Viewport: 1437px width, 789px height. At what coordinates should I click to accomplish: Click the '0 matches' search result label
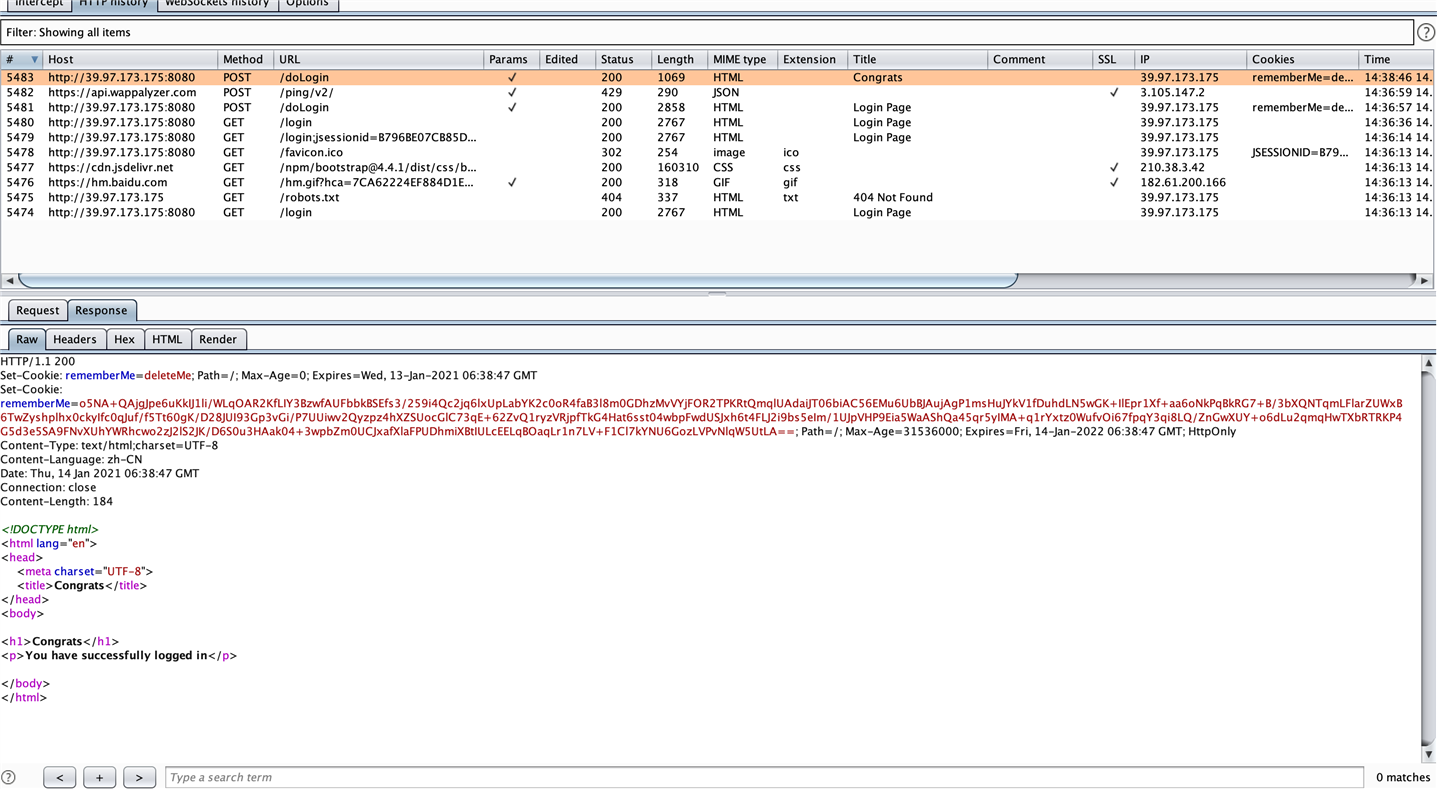point(1403,777)
